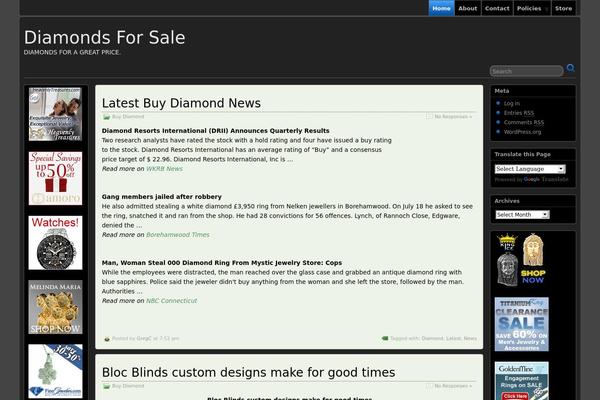Open the About page

tap(468, 8)
